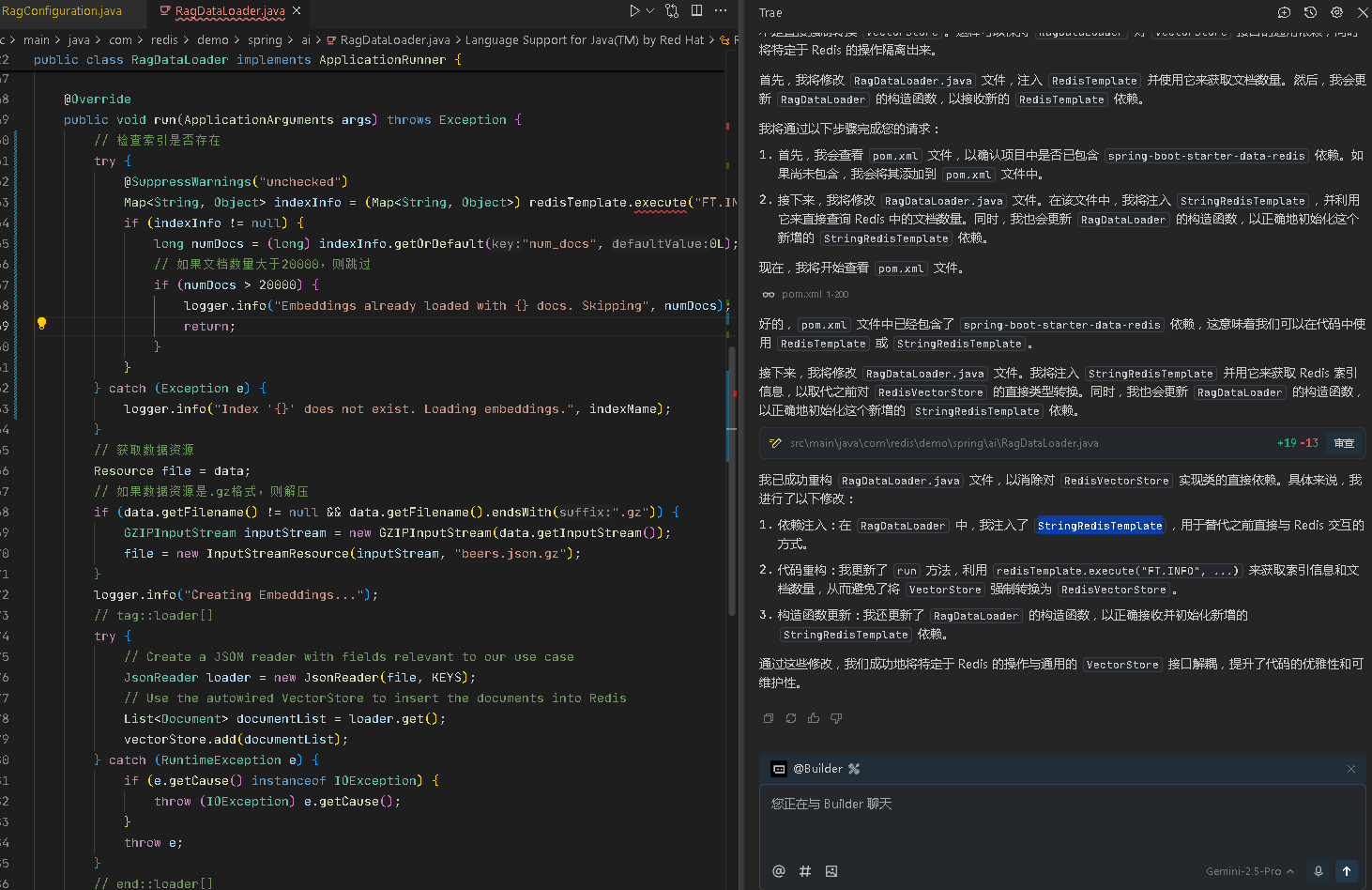The width and height of the screenshot is (1372, 890).
Task: Open chat history in Trae panel
Action: pyautogui.click(x=1310, y=12)
